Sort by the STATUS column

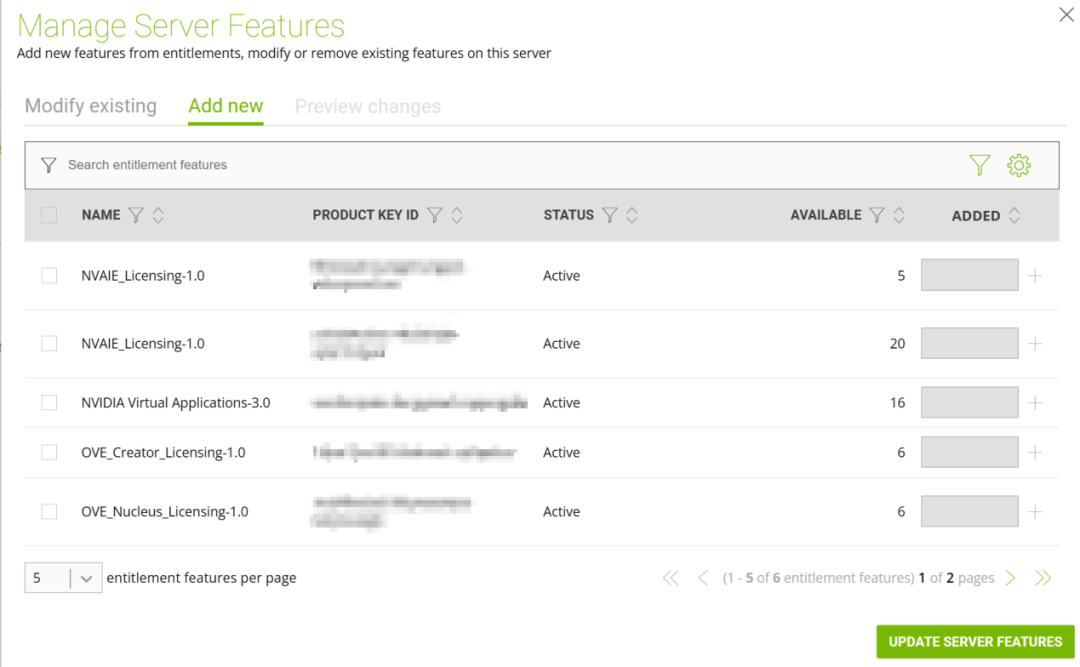632,215
